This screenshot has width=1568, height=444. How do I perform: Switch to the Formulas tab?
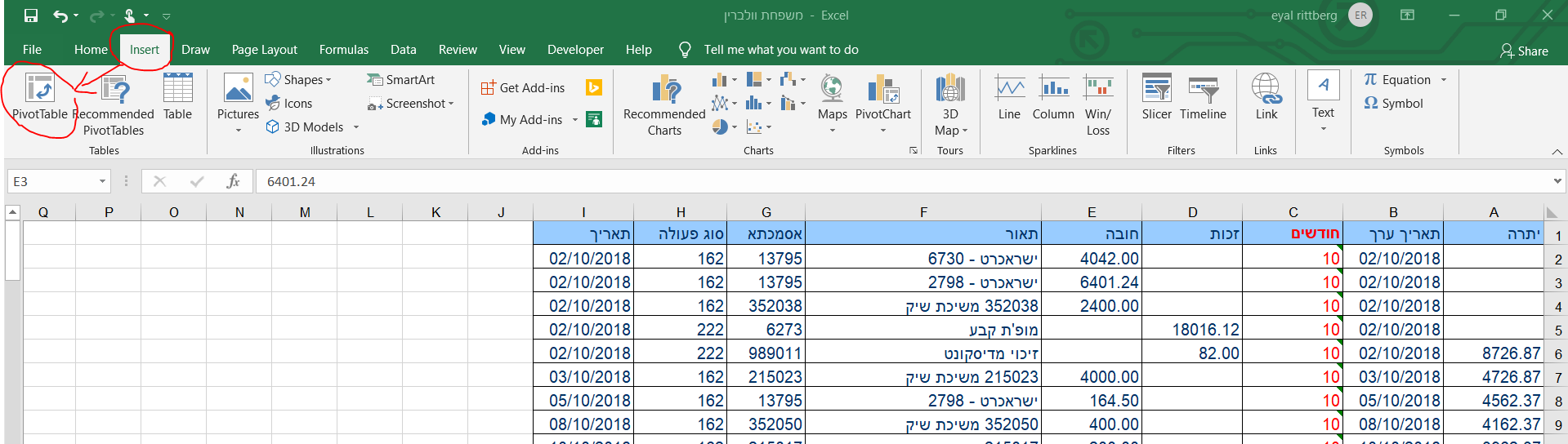343,50
